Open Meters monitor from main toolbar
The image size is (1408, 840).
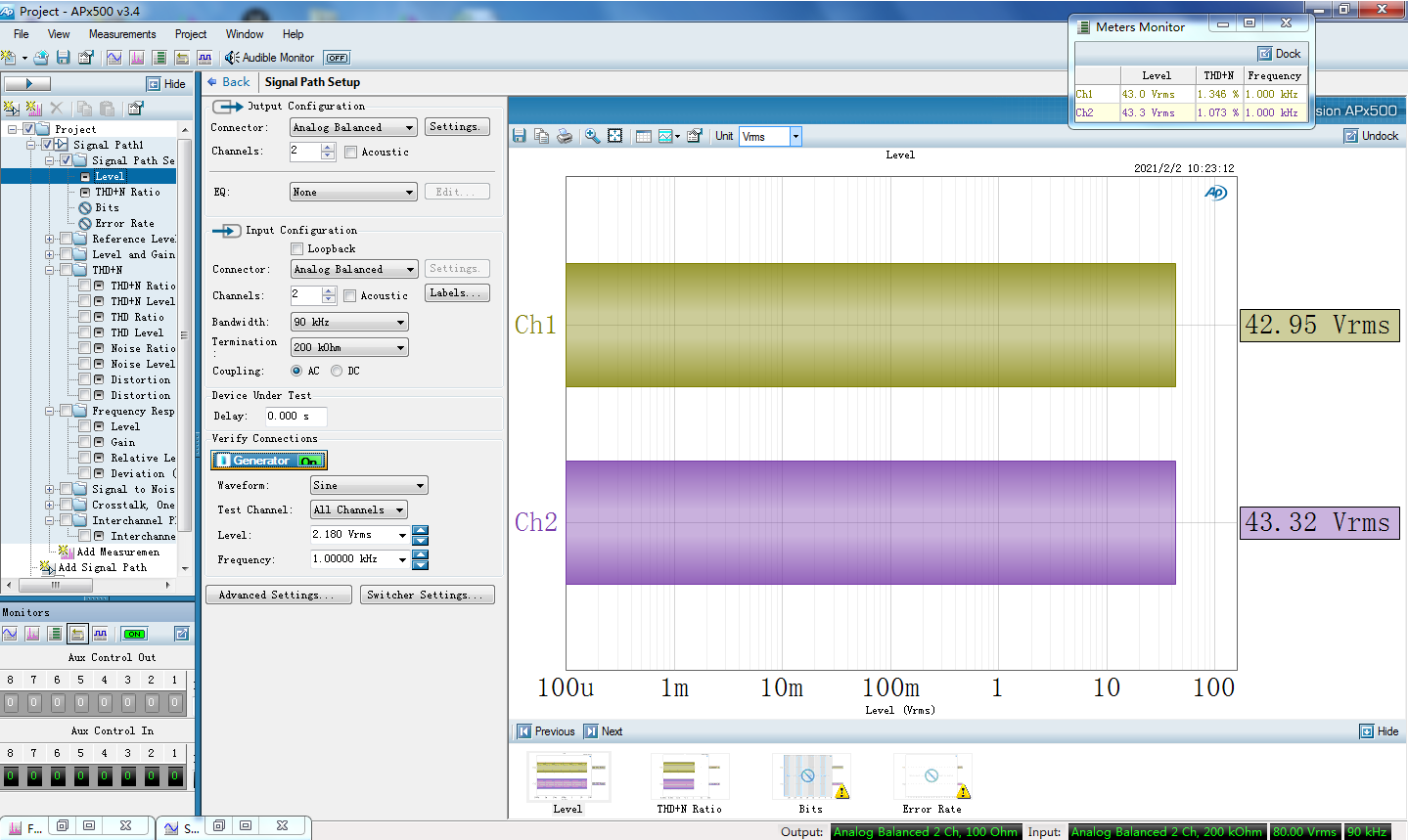tap(159, 58)
